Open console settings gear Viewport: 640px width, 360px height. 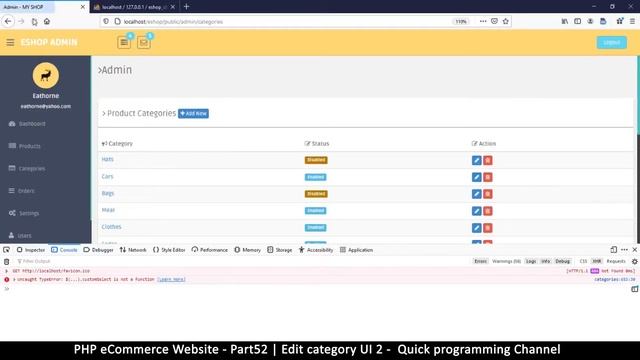tap(634, 261)
